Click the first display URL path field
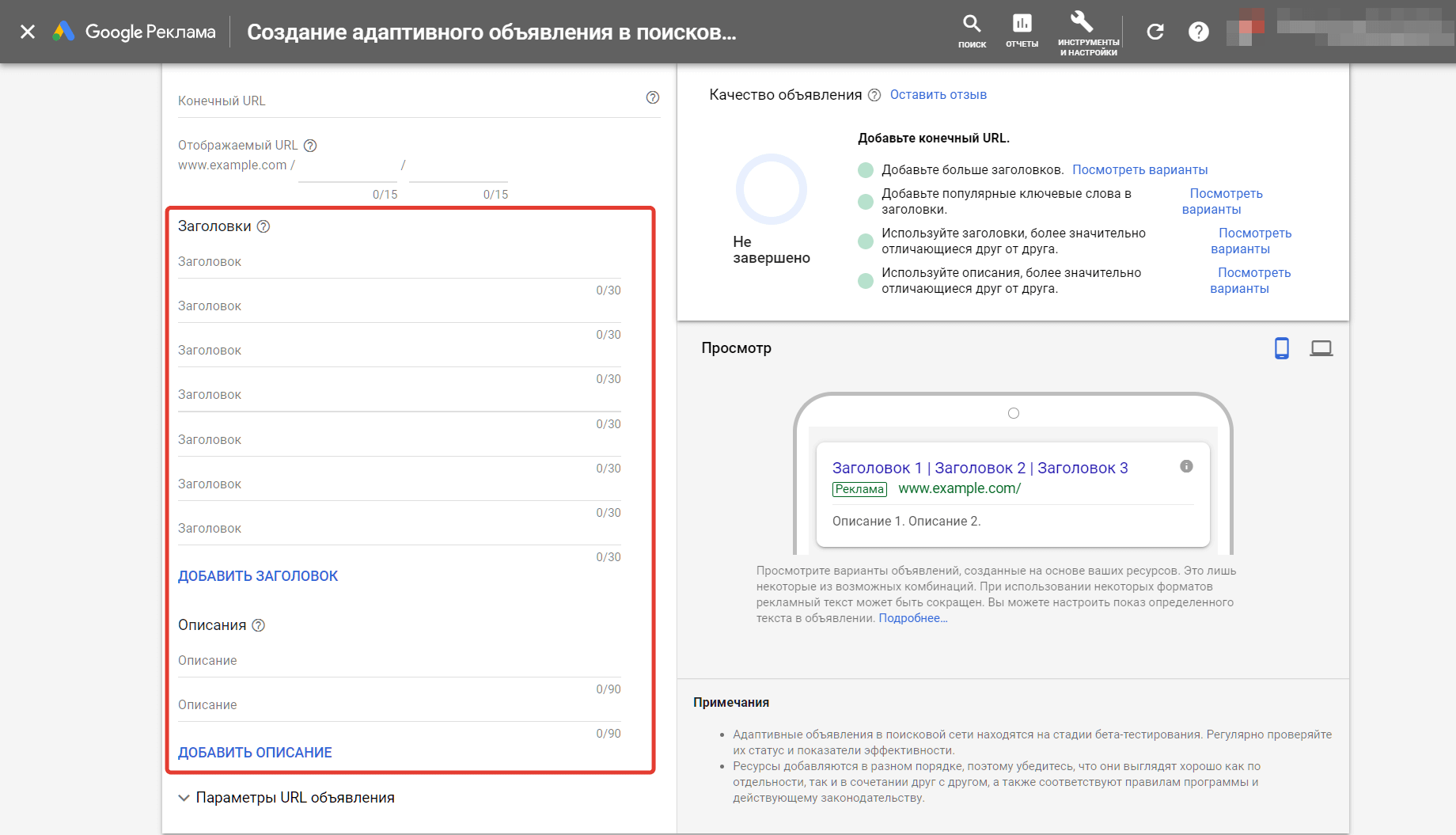The width and height of the screenshot is (1456, 835). (x=347, y=165)
